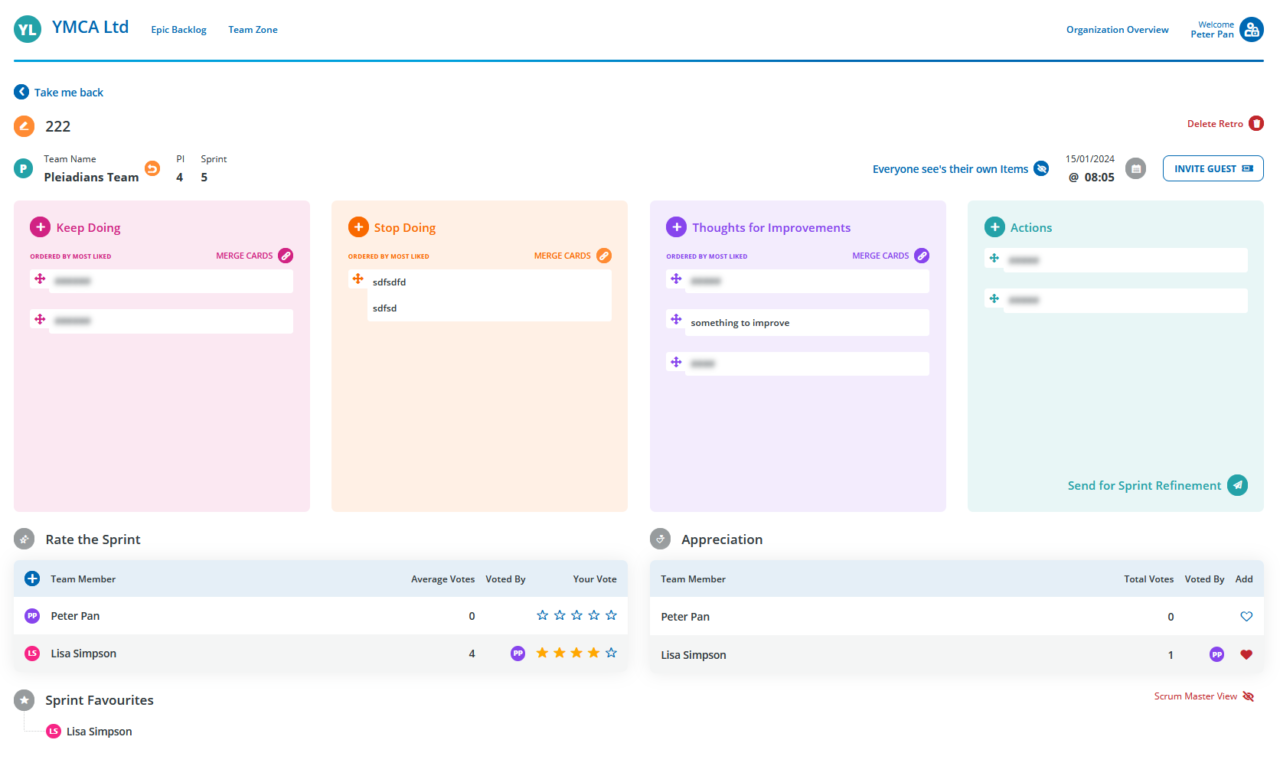This screenshot has height=766, width=1280.
Task: Add a Thoughts for Improvements card
Action: click(x=676, y=228)
